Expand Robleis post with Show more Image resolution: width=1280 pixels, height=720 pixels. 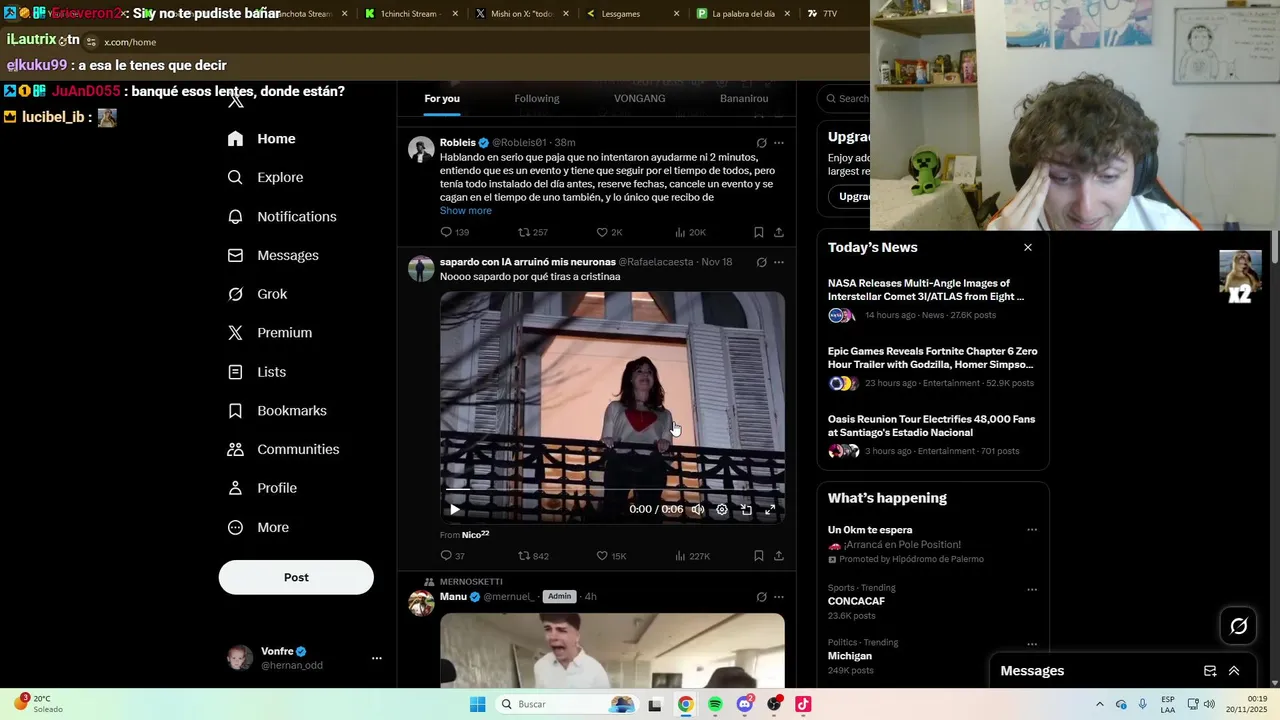point(466,211)
